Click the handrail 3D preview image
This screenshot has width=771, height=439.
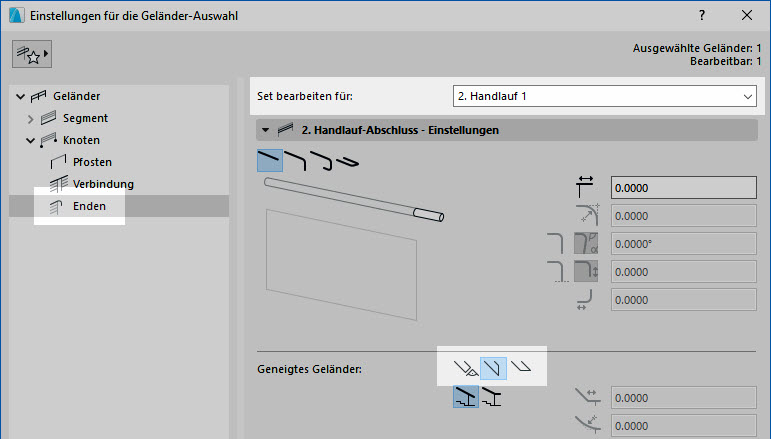tap(354, 249)
